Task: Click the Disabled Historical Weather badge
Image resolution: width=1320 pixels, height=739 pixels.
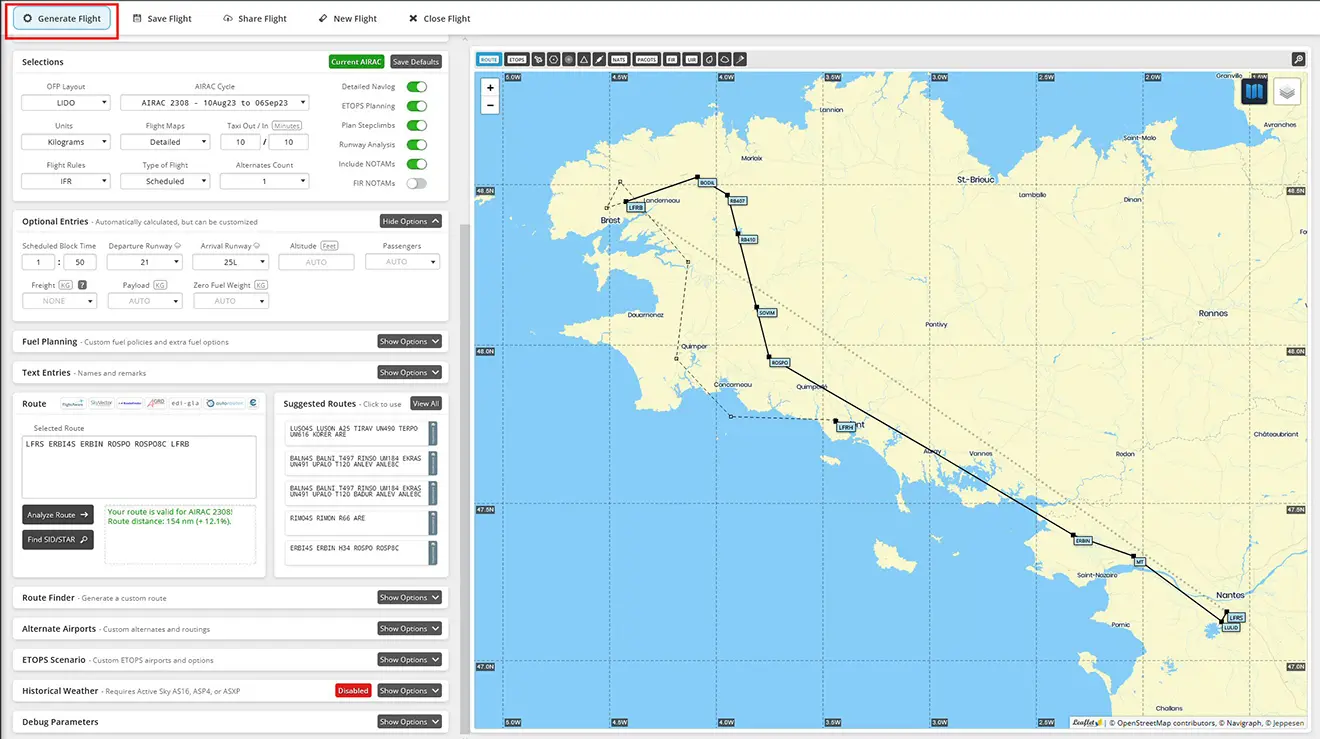Action: click(353, 690)
